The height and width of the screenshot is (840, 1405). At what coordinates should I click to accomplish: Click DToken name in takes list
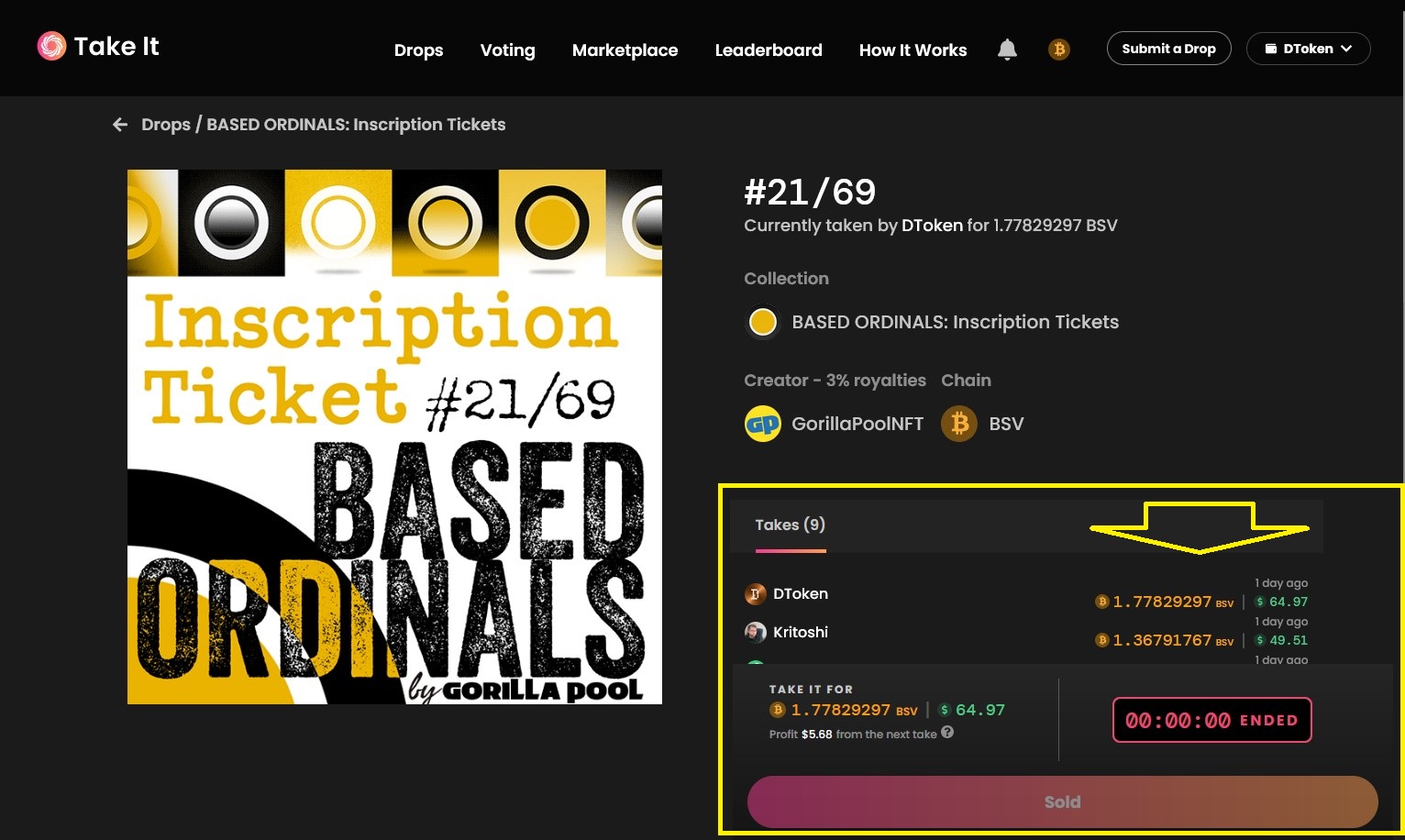(801, 594)
